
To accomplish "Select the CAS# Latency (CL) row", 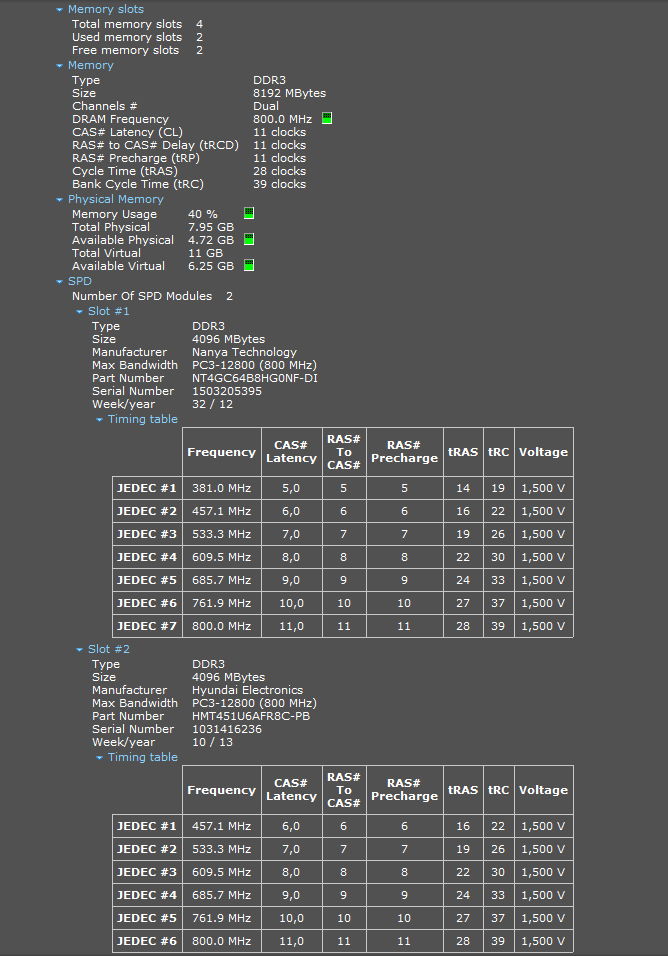I will click(189, 132).
